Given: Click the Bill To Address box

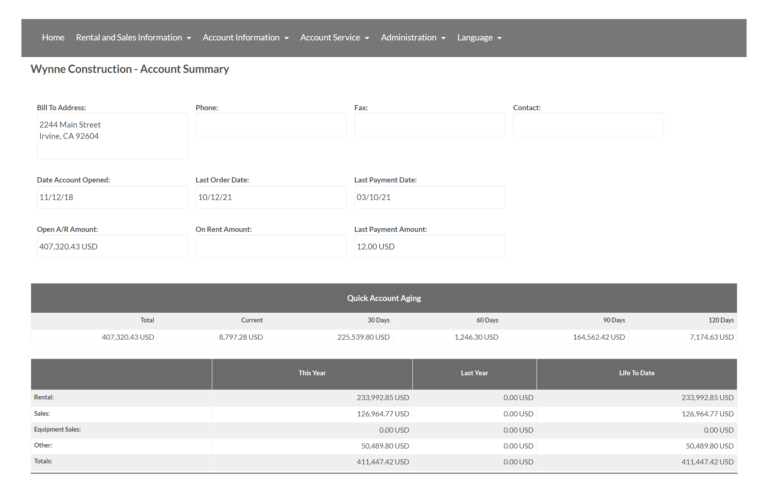Looking at the screenshot, I should (109, 135).
